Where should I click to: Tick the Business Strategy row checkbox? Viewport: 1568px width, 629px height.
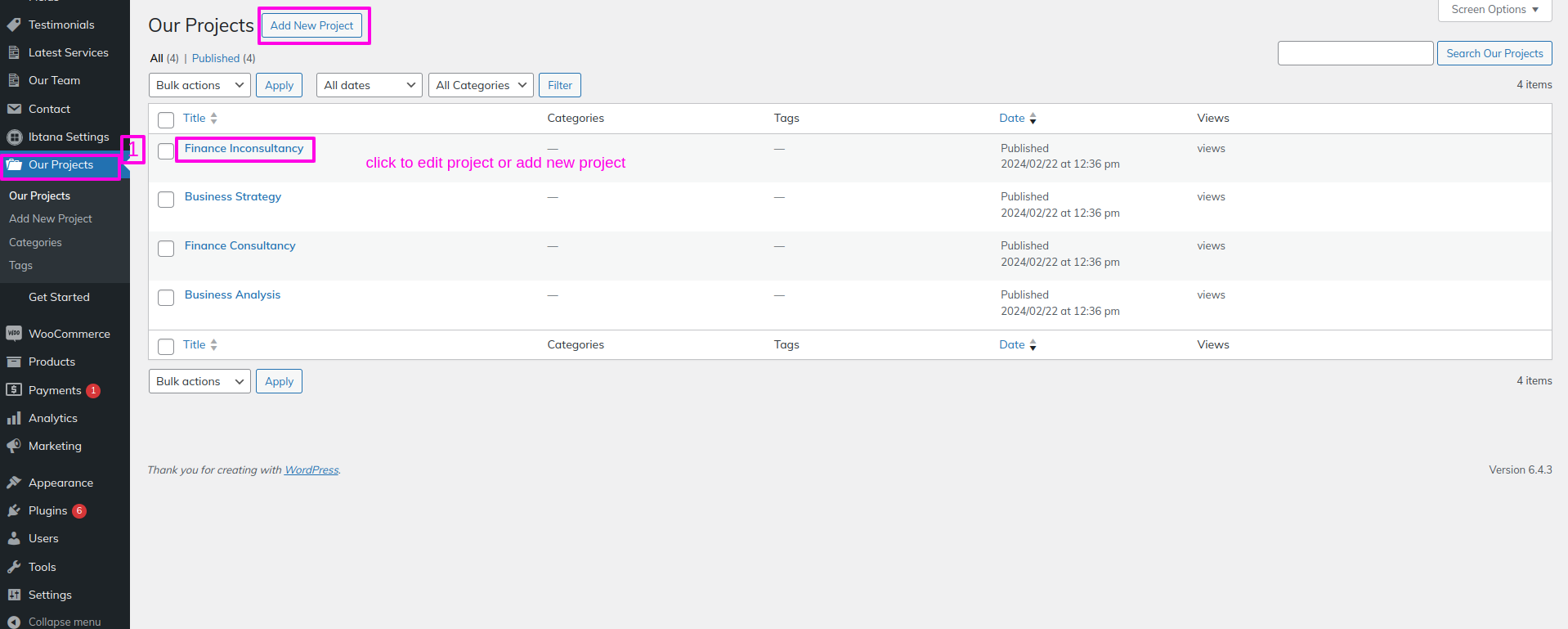coord(166,200)
